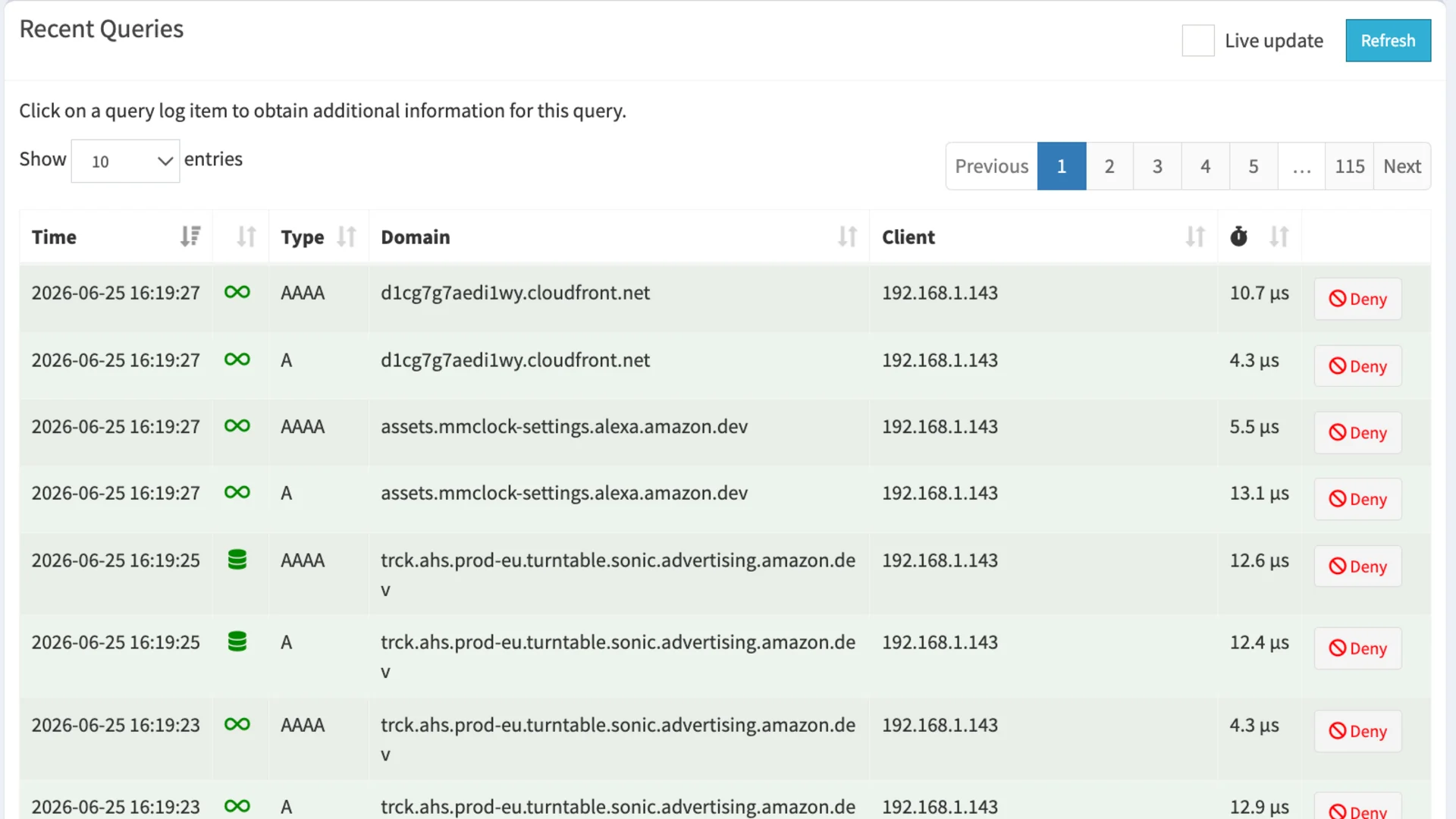This screenshot has width=1456, height=819.
Task: Click infinity icon on 16:19:23 AAAA row
Action: (237, 724)
